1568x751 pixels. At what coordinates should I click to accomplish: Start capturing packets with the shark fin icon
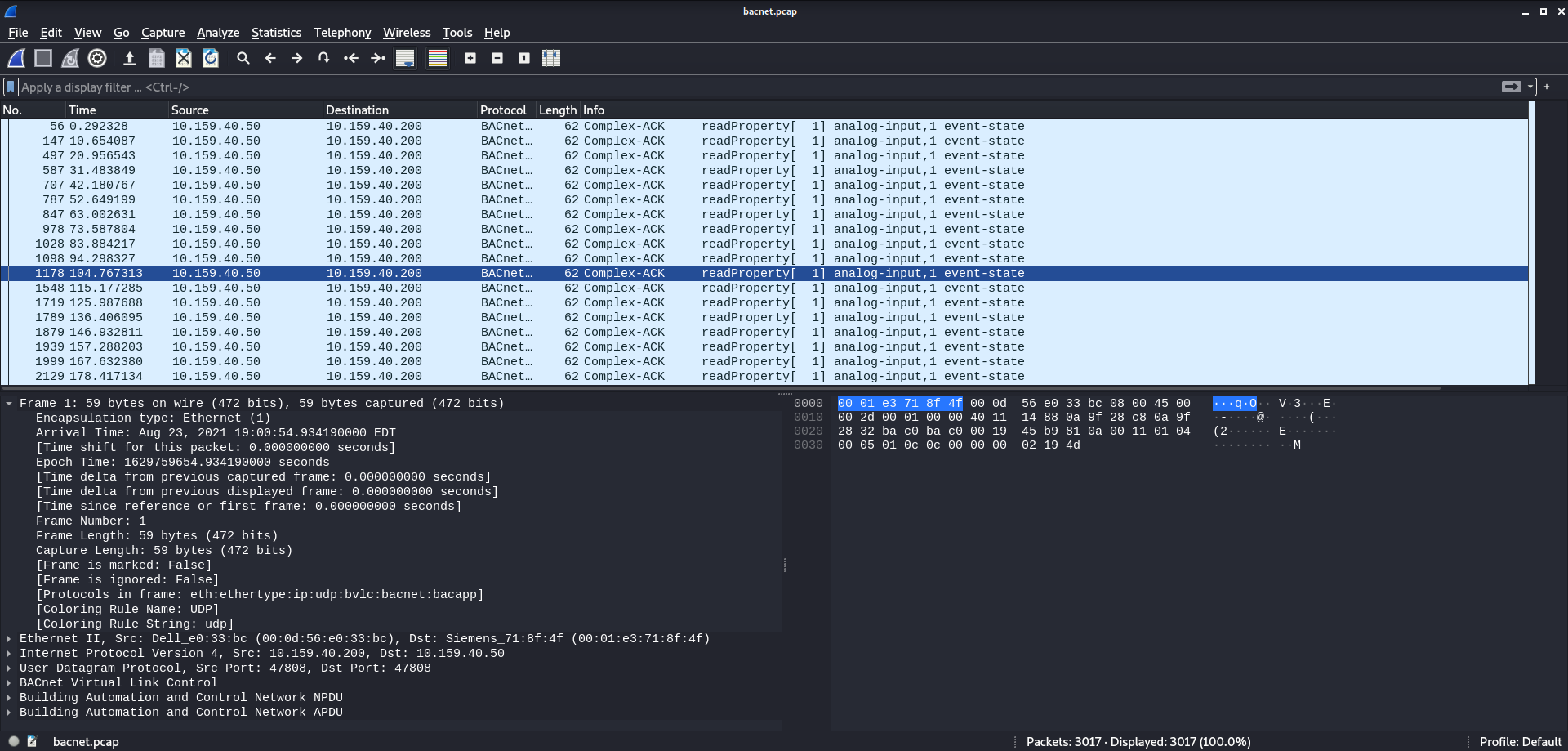(16, 58)
